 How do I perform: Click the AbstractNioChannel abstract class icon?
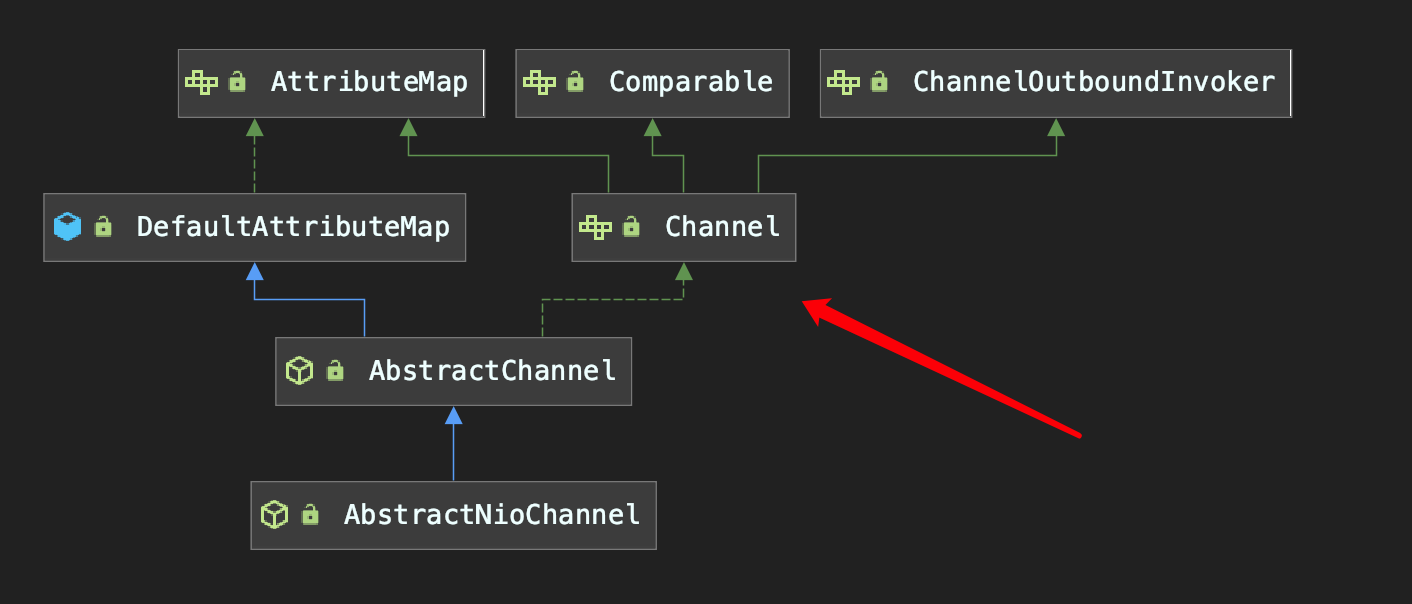(274, 515)
